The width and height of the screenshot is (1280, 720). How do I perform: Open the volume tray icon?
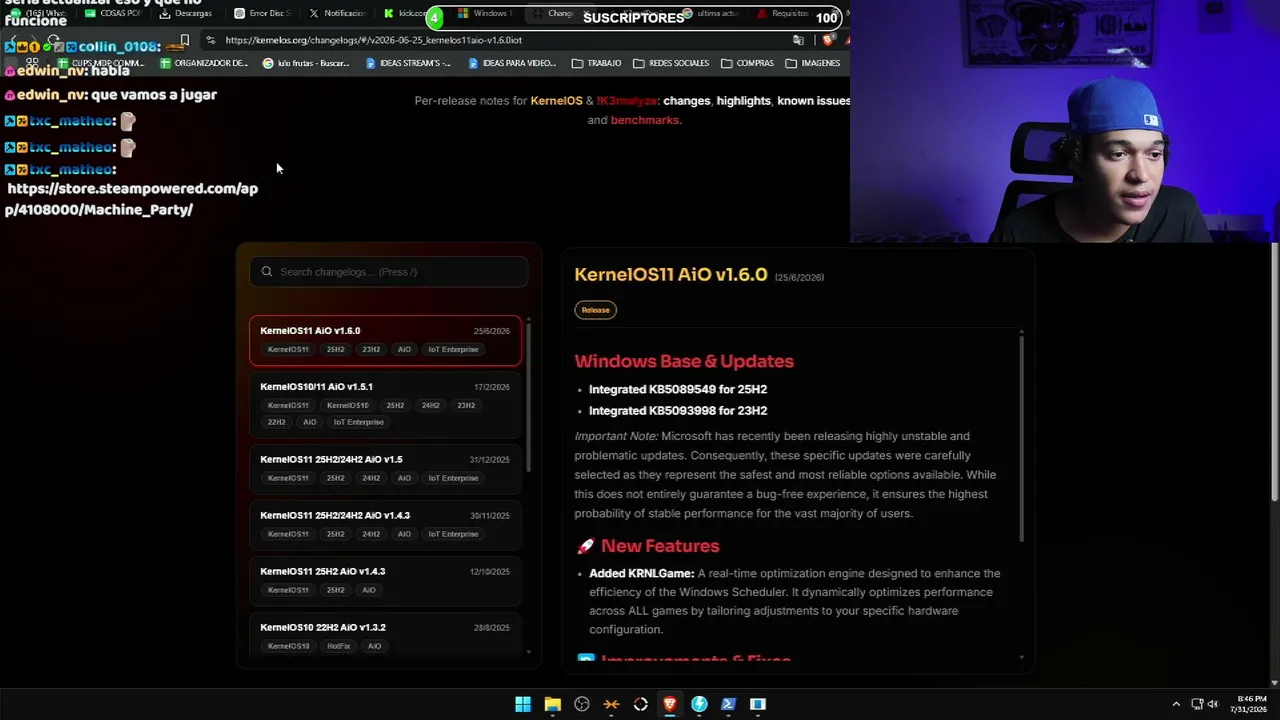pyautogui.click(x=1215, y=704)
